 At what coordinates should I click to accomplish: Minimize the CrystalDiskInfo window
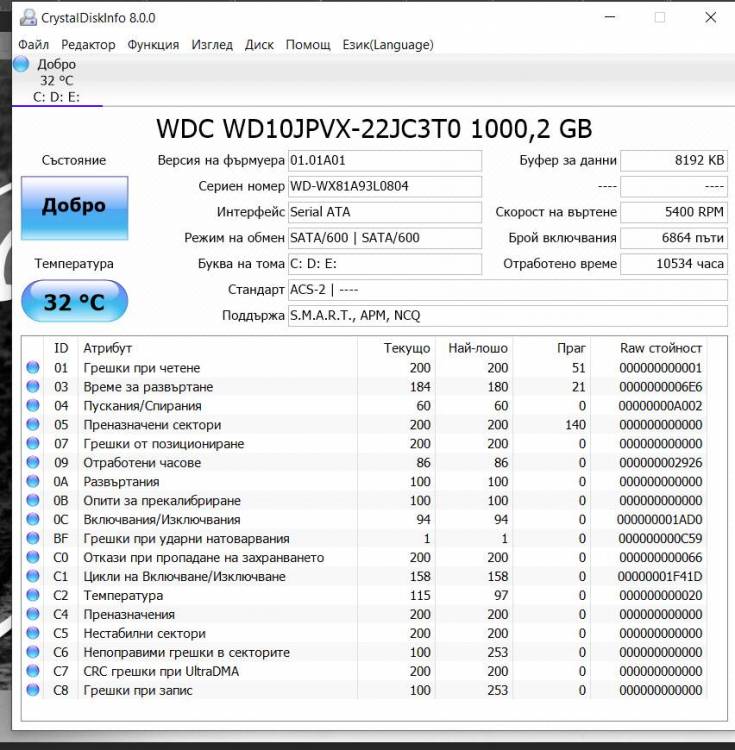coord(610,17)
